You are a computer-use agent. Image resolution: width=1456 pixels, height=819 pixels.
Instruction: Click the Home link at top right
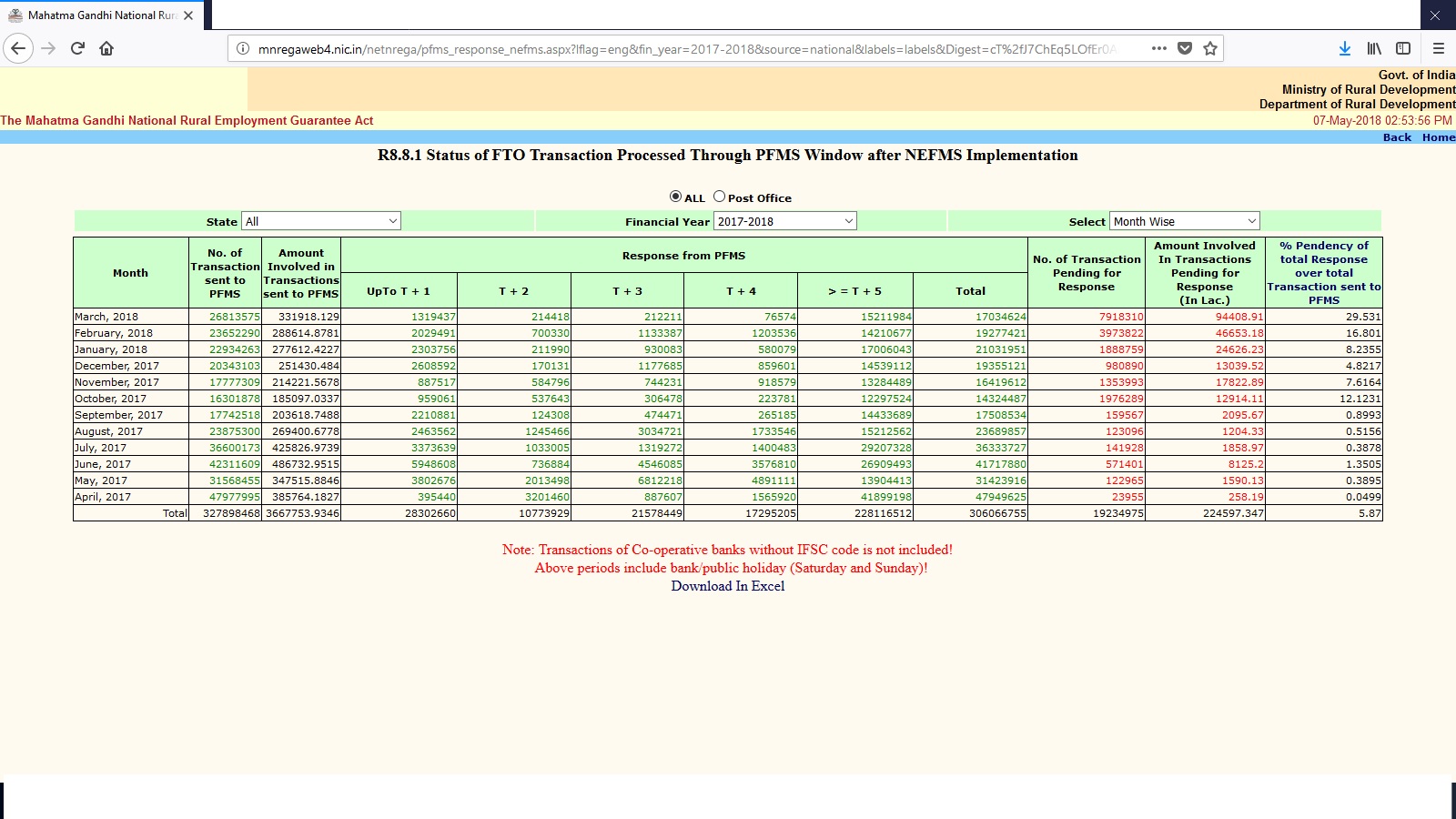(x=1438, y=137)
